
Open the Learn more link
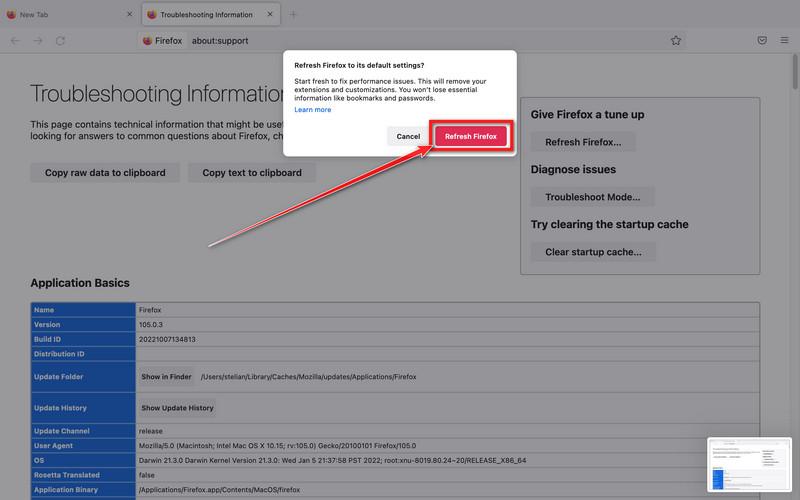pyautogui.click(x=313, y=110)
